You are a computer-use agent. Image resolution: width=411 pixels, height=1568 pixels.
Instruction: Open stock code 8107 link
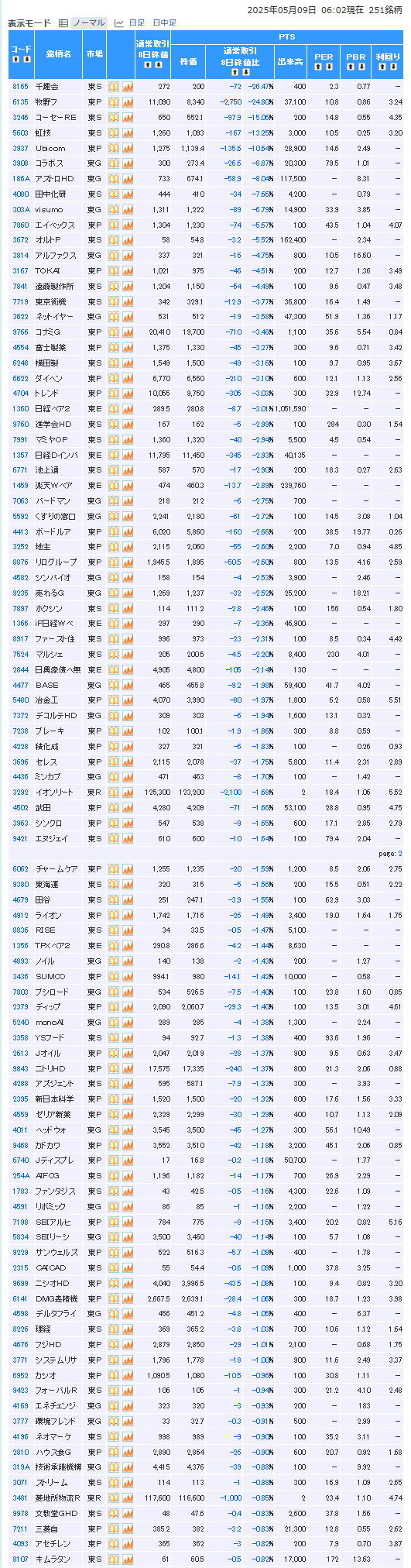20,1559
